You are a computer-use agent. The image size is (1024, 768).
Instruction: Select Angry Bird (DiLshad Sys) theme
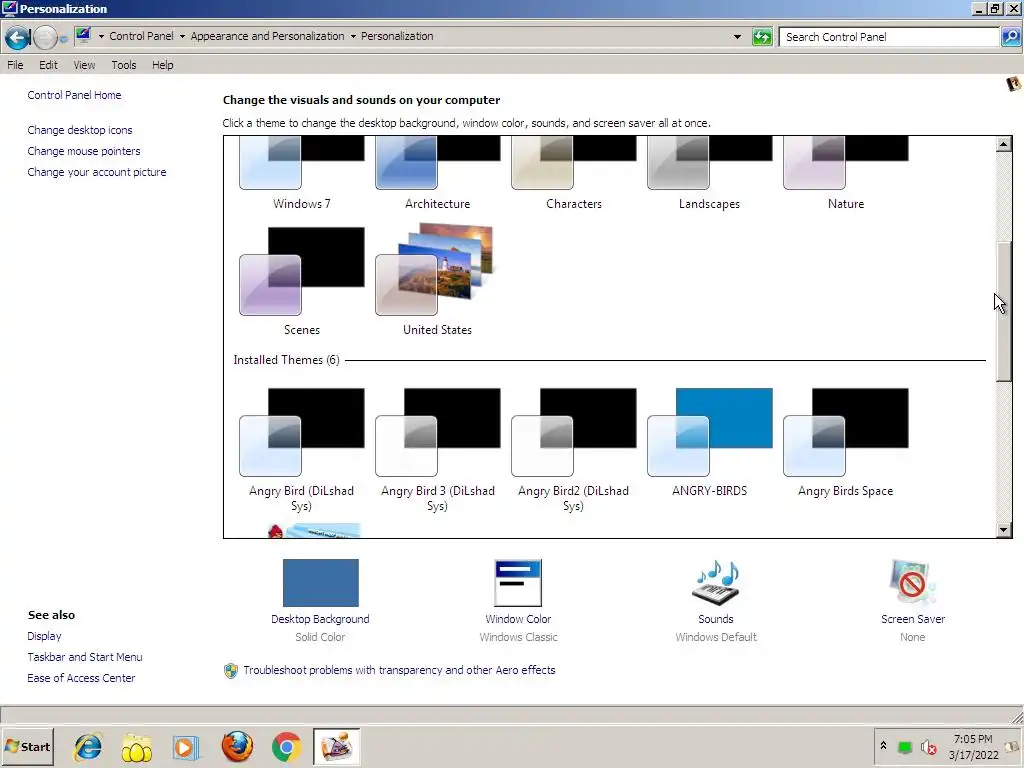pyautogui.click(x=302, y=450)
